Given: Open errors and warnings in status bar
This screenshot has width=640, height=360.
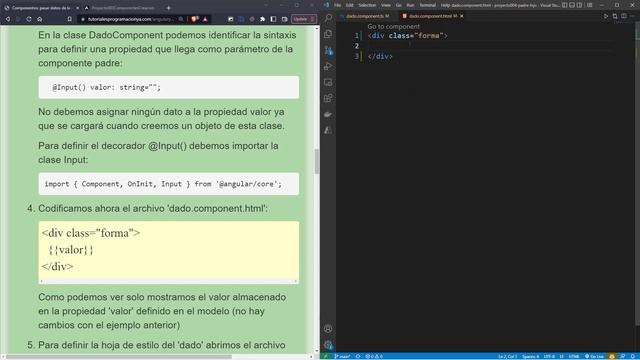Looking at the screenshot, I should click(373, 356).
